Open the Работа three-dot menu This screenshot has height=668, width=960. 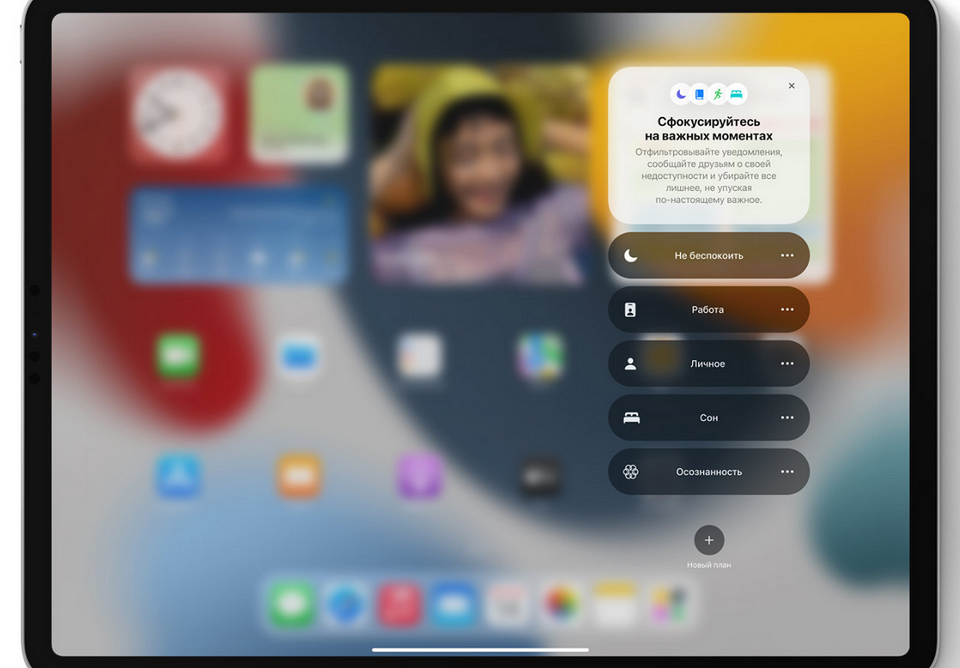[787, 309]
